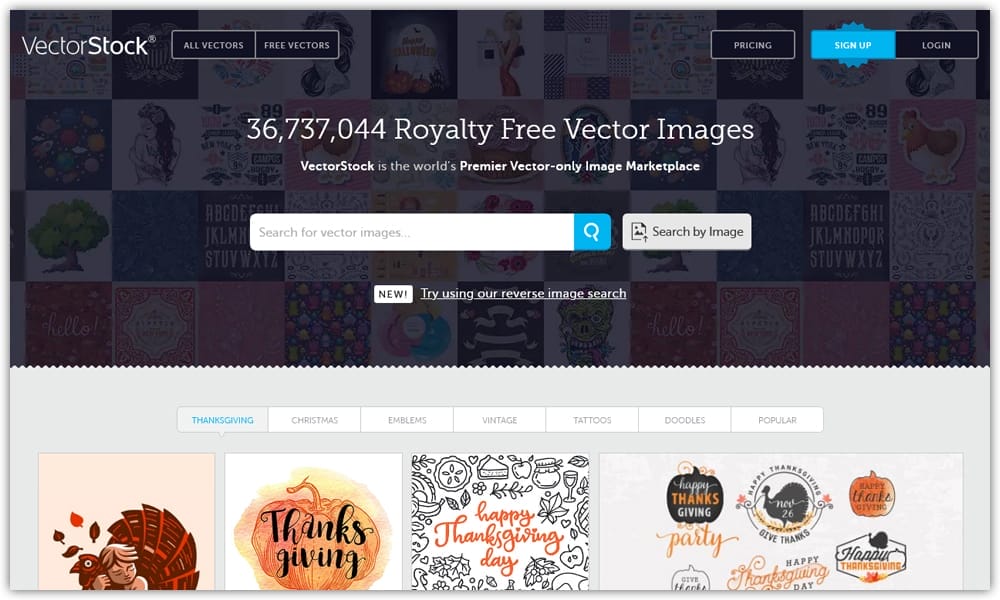Click the Login button

coord(936,45)
